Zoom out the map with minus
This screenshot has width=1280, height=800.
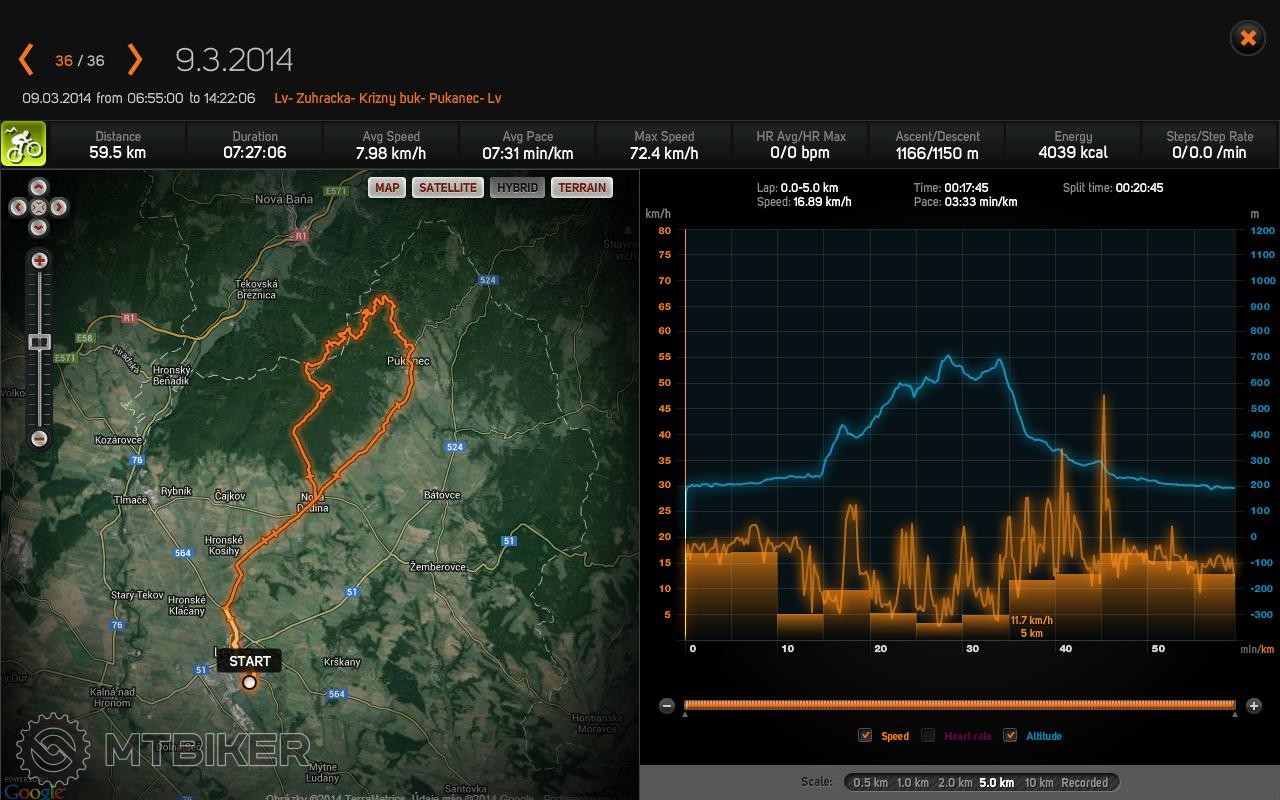[x=39, y=438]
